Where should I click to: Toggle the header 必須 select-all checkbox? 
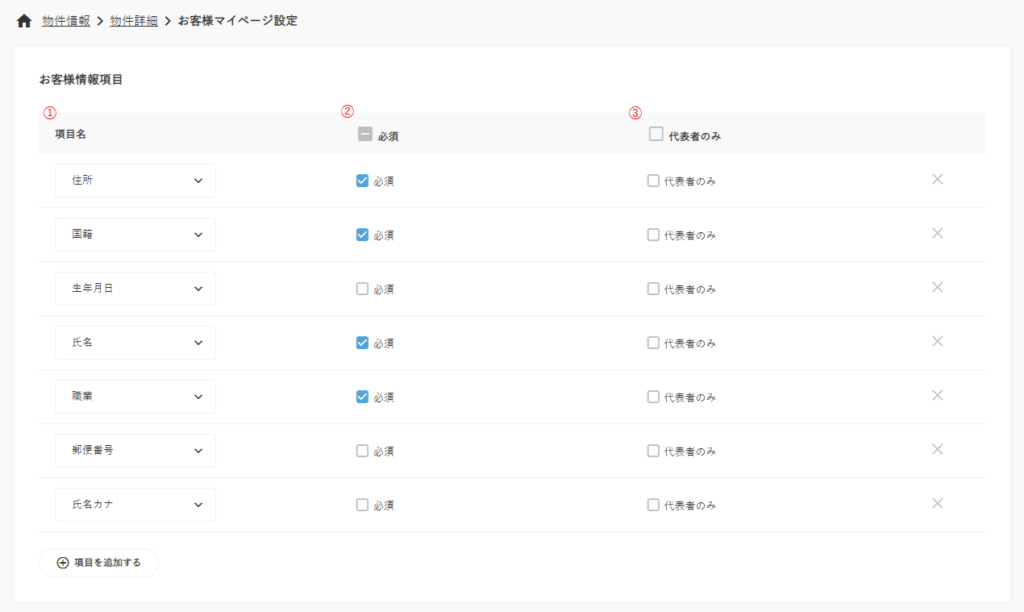[365, 135]
